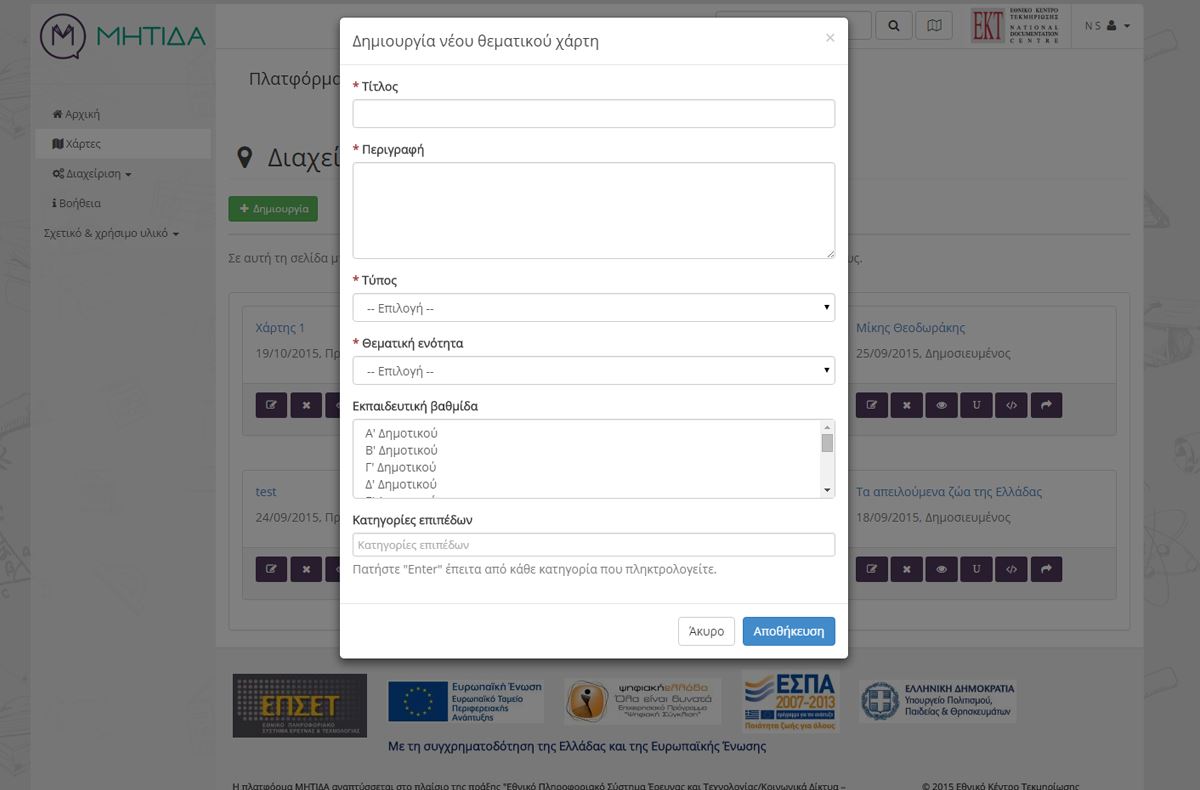The image size is (1200, 790).
Task: Toggle eye visibility for Μίκης Θεοδωράκης map
Action: tap(941, 405)
